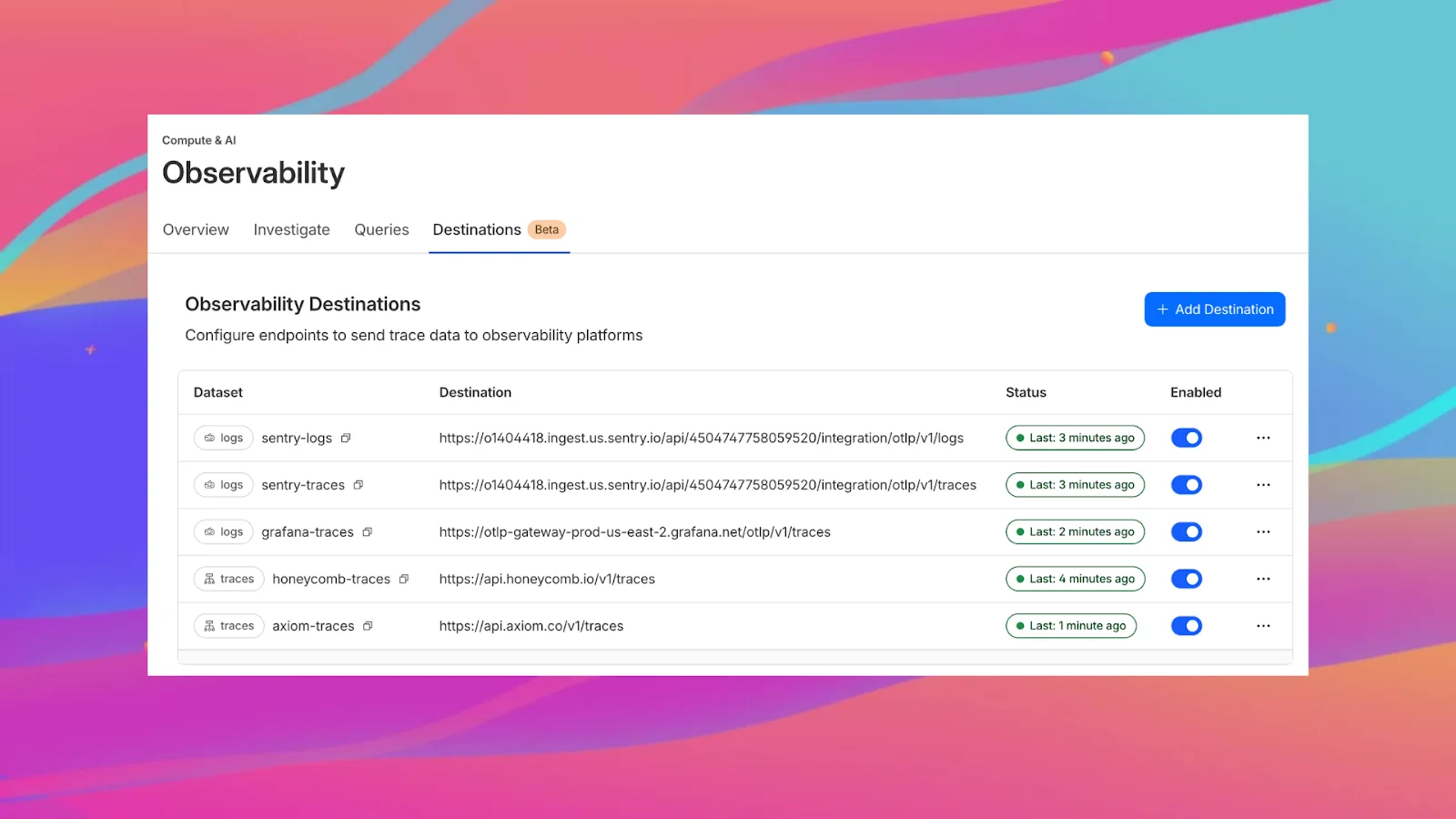Expand actions menu for axiom-traces row
The width and height of the screenshot is (1456, 819).
coord(1263,626)
